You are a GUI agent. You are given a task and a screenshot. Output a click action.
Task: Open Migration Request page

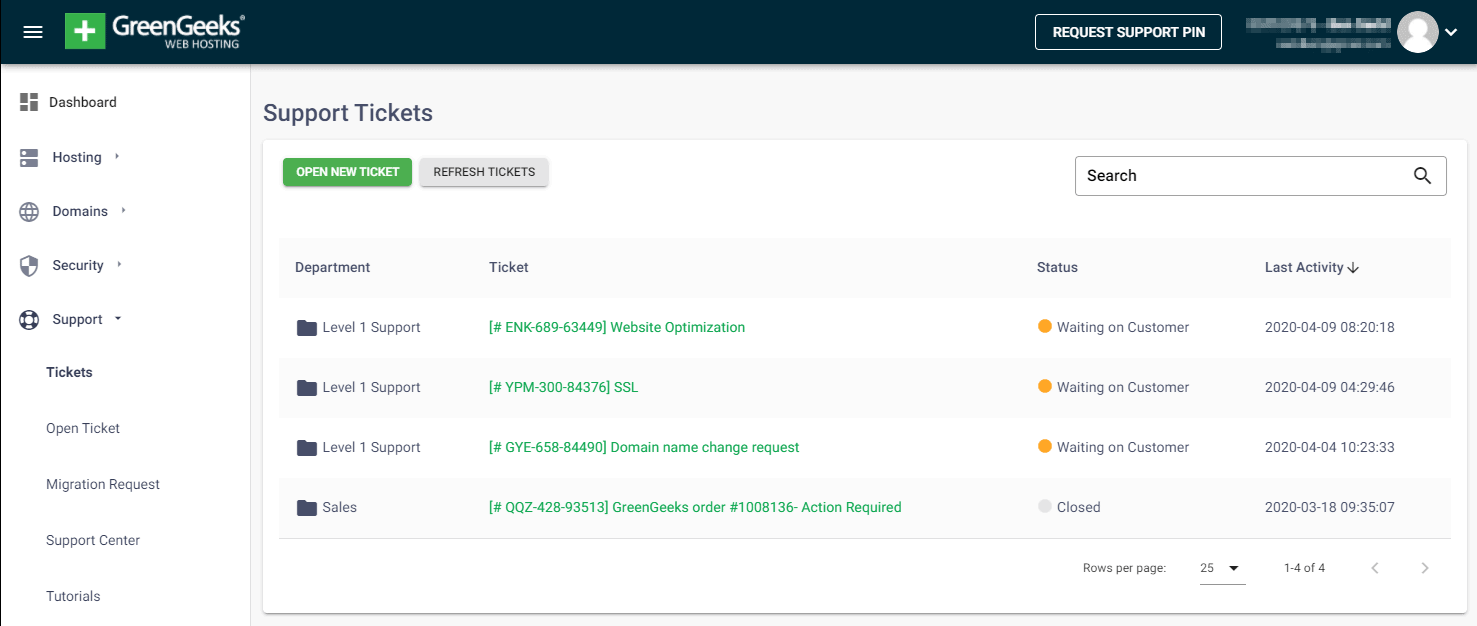[x=103, y=484]
